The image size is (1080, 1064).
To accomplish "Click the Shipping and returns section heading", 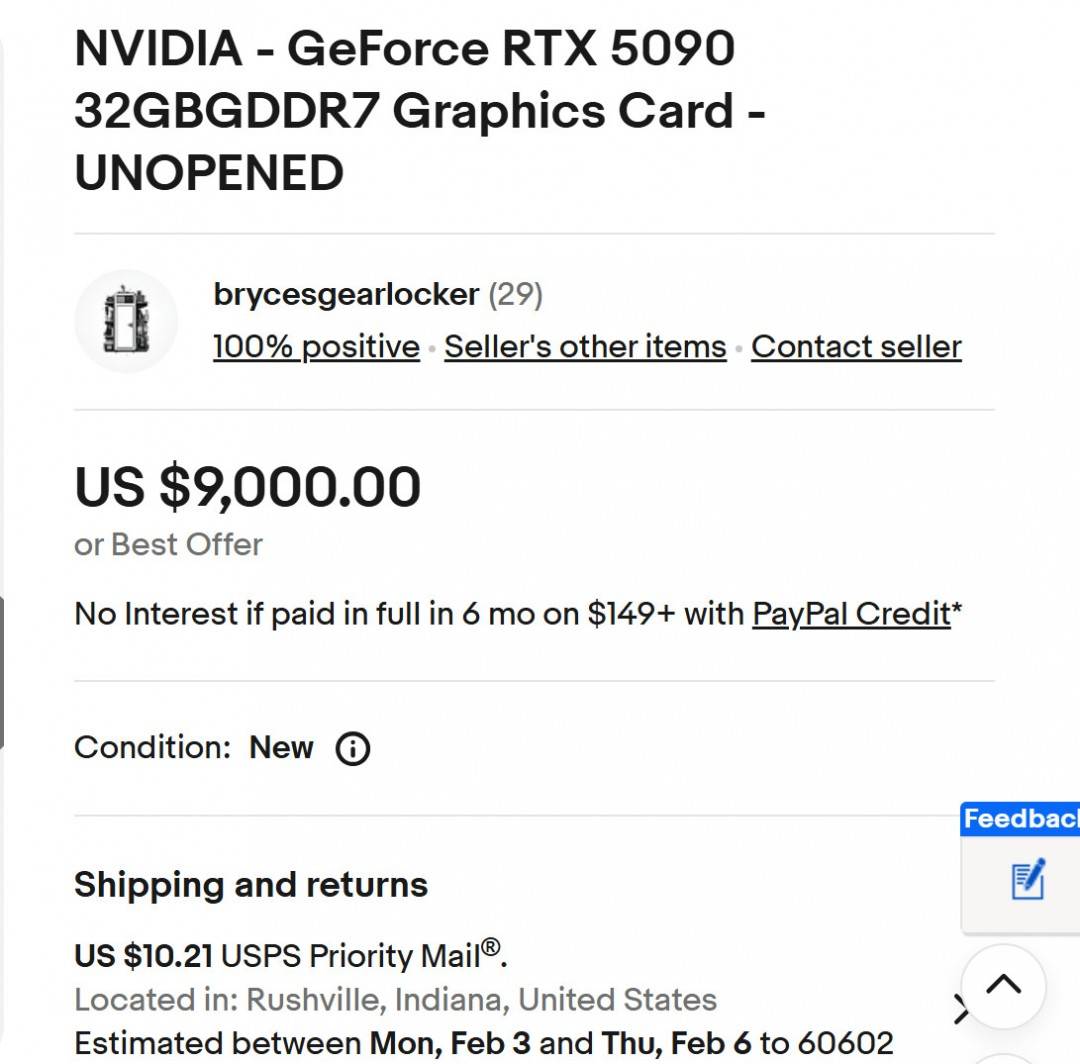I will pos(250,885).
